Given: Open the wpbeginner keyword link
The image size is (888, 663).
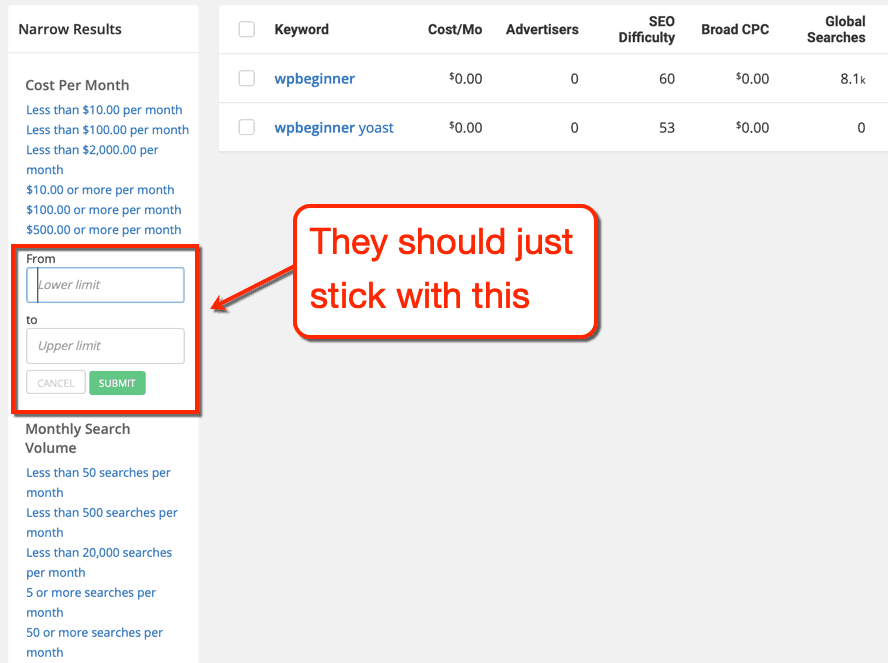Looking at the screenshot, I should tap(314, 78).
